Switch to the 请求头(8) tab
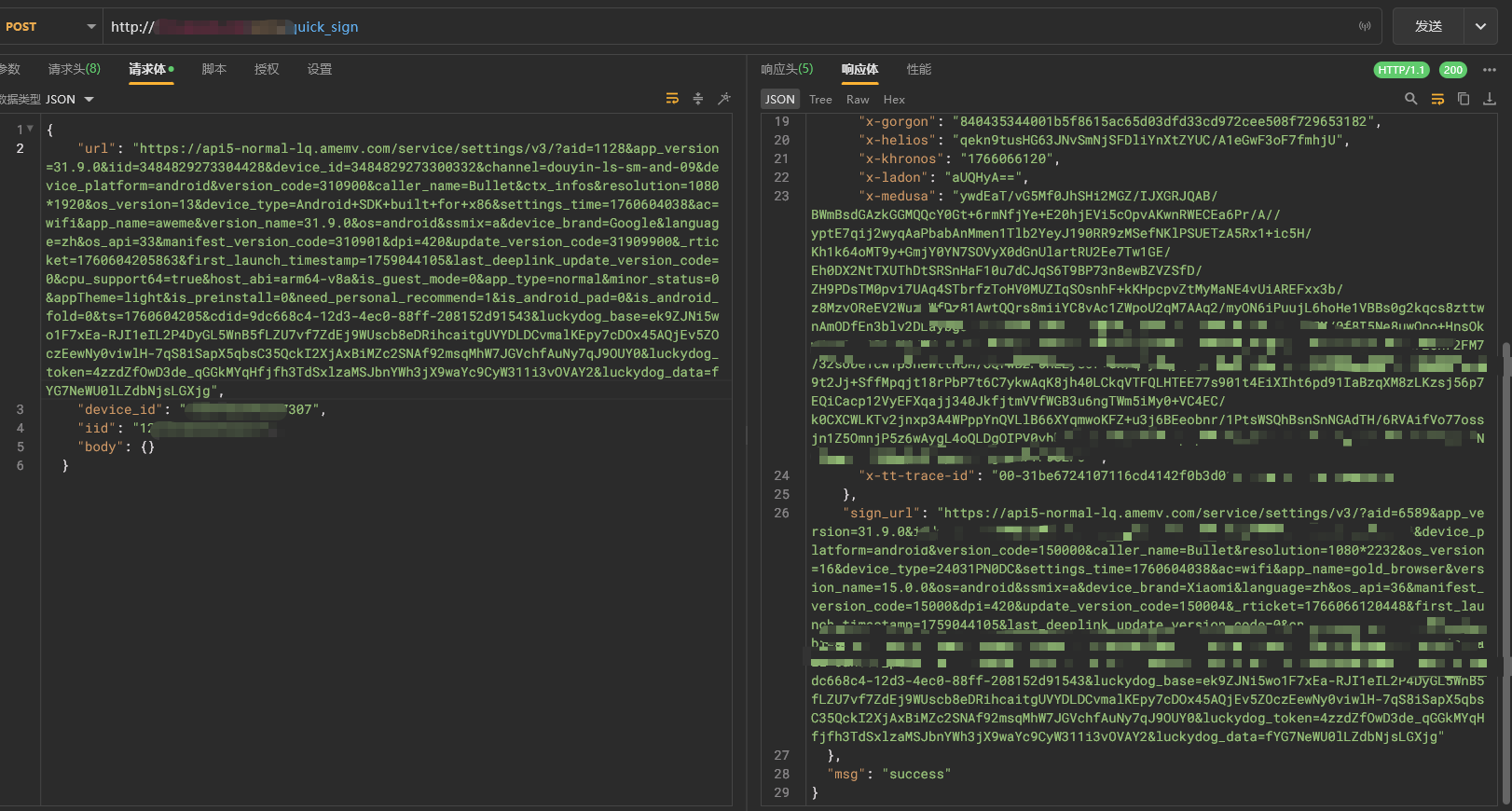This screenshot has width=1512, height=811. point(75,69)
